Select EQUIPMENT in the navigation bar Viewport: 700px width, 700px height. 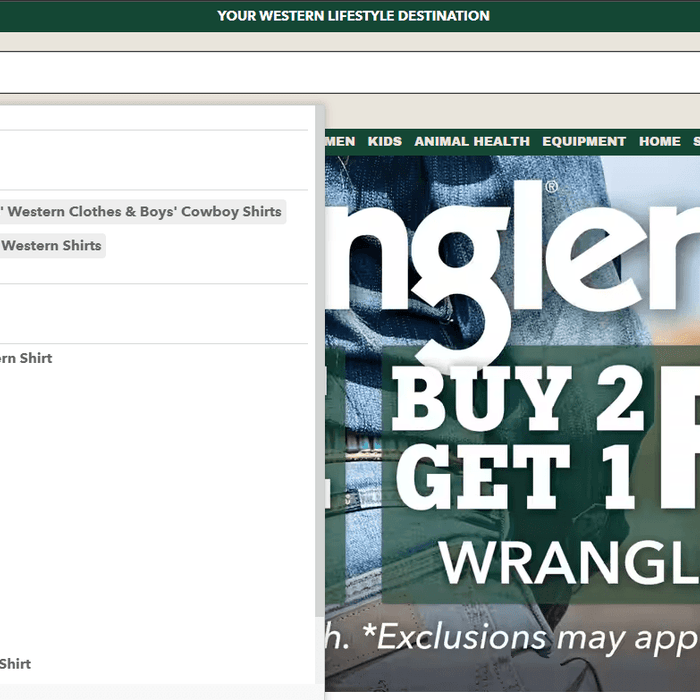tap(584, 142)
